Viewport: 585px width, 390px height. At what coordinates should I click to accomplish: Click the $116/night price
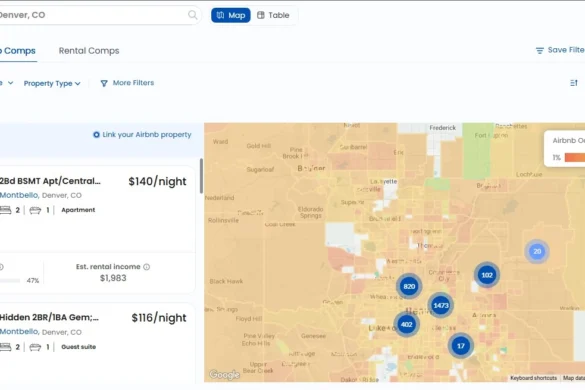[x=159, y=318]
